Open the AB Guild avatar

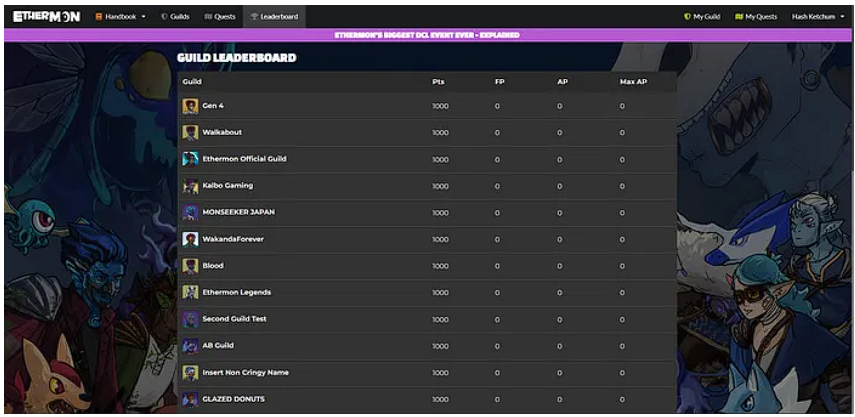tap(190, 346)
